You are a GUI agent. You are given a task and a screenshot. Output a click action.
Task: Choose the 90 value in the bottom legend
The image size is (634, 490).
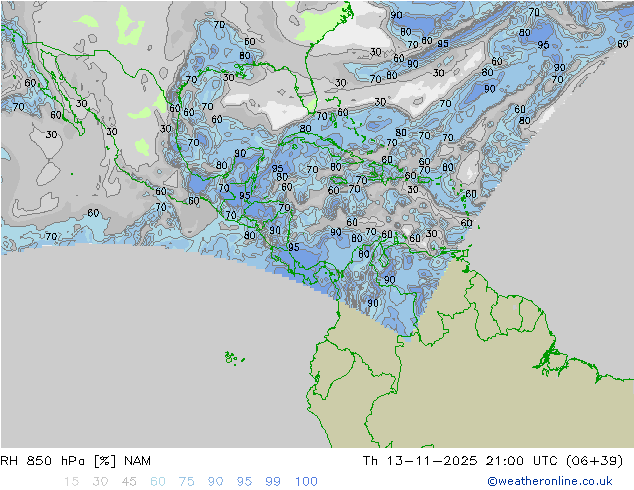coord(216,482)
